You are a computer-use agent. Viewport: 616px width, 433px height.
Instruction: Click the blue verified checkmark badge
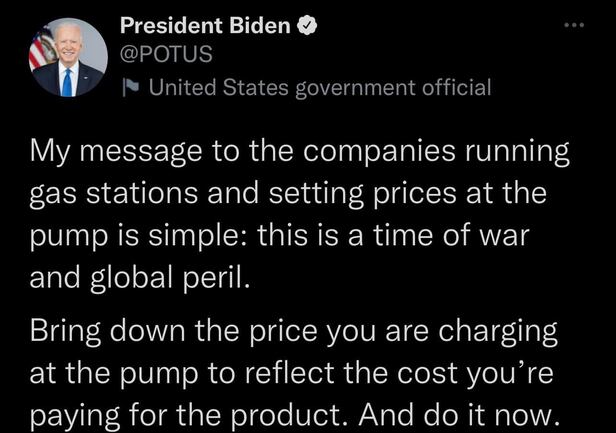click(309, 27)
